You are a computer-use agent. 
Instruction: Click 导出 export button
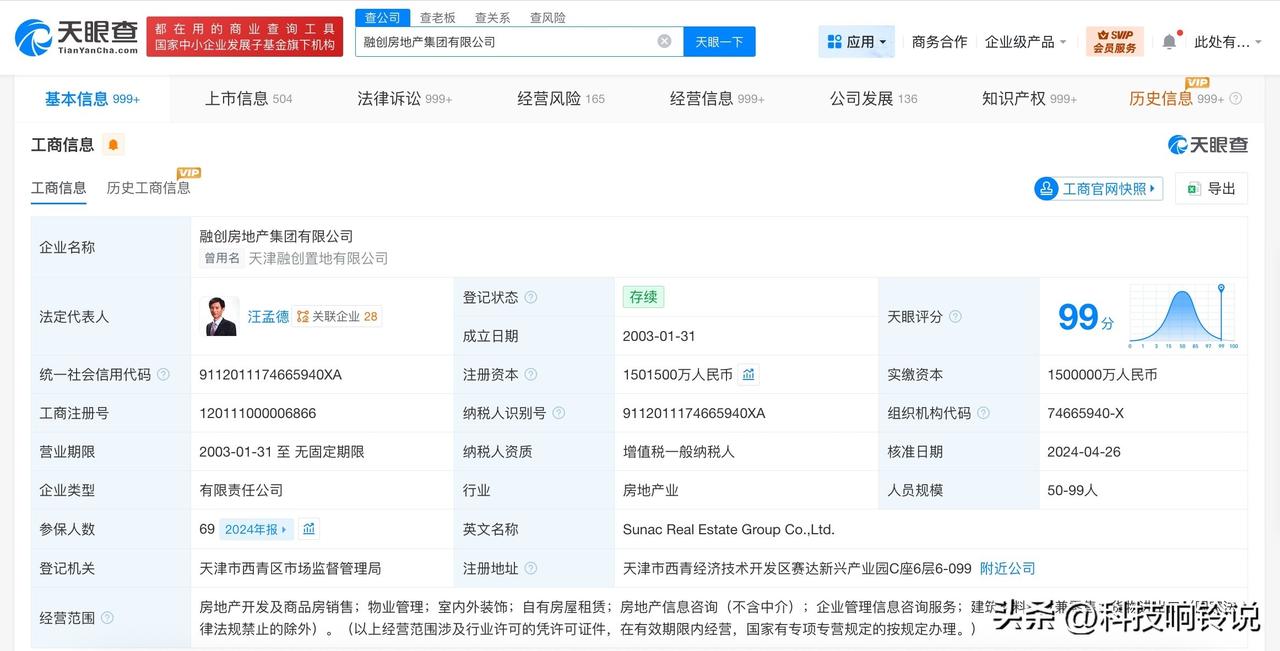pos(1211,188)
